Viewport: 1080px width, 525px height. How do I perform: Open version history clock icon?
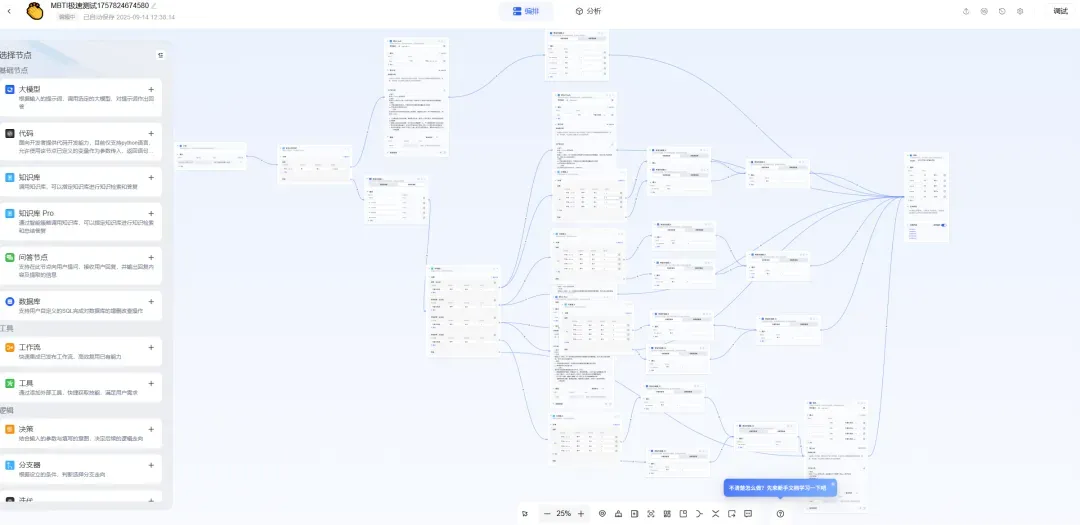(1002, 11)
